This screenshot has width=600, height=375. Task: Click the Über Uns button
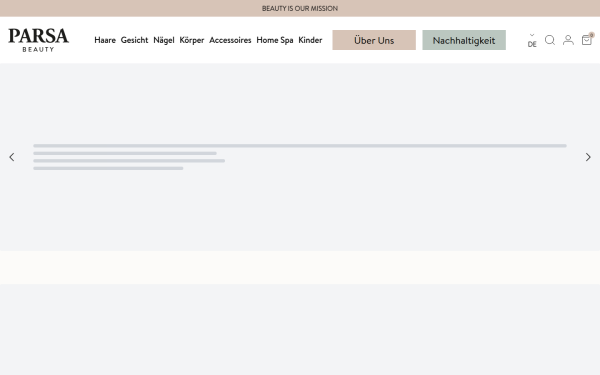[374, 40]
